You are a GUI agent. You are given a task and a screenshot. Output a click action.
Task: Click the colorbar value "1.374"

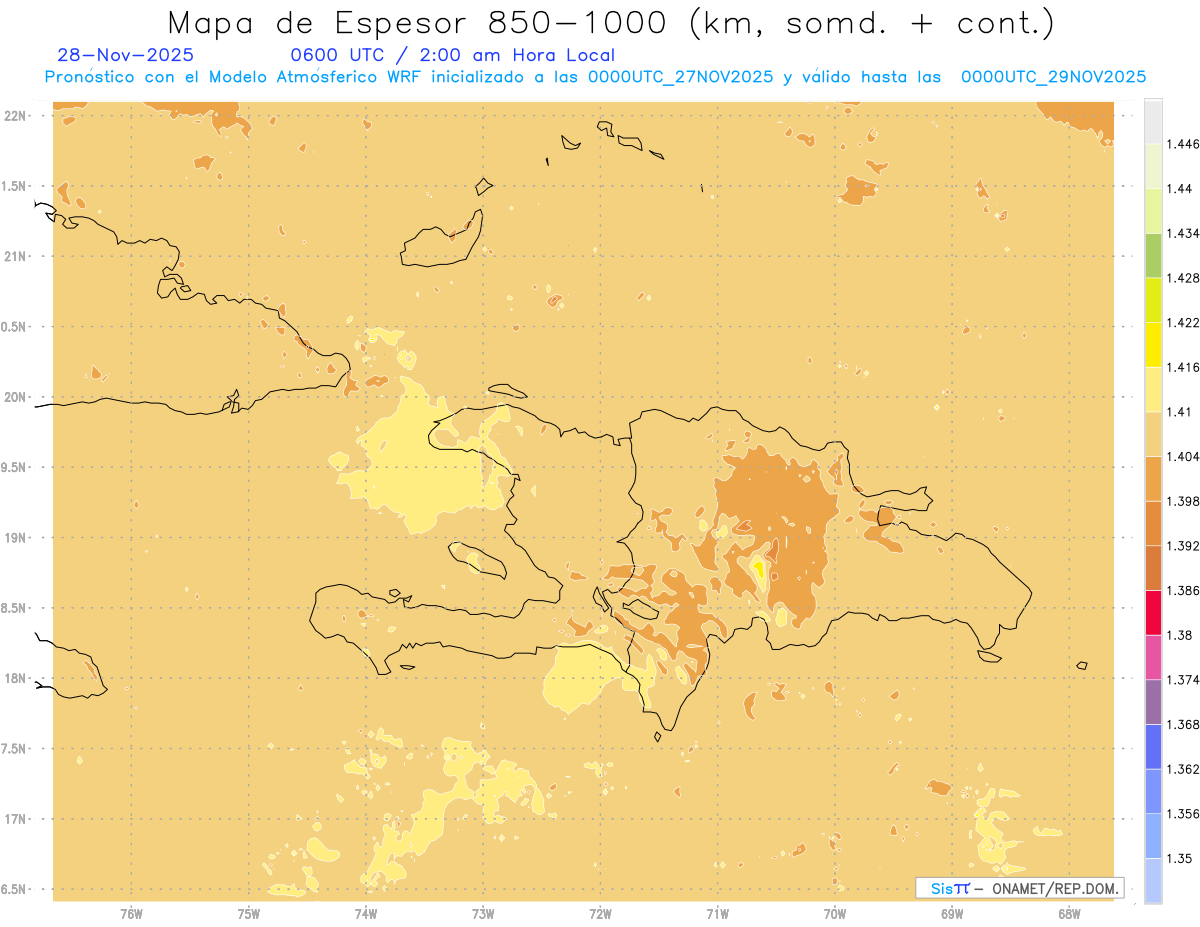(1182, 679)
